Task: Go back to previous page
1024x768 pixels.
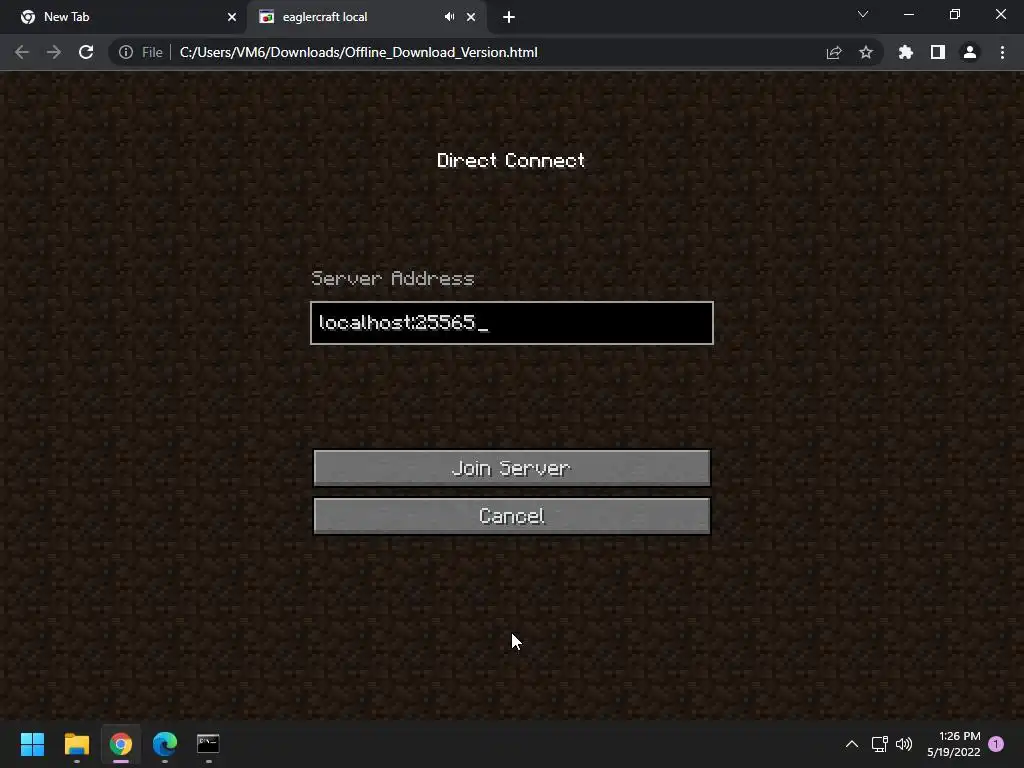Action: point(22,52)
